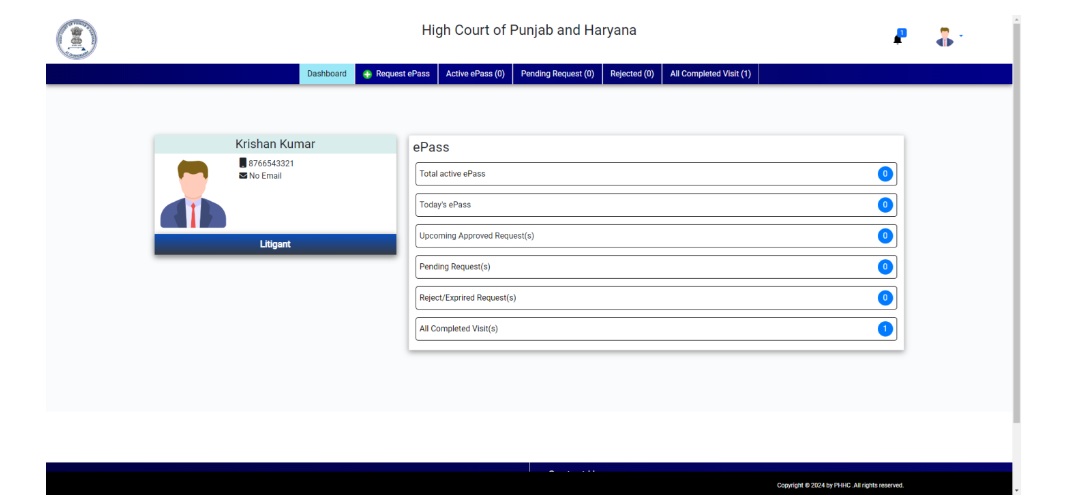Open the notification bell icon
Screen dimensions: 1072x501
point(898,38)
